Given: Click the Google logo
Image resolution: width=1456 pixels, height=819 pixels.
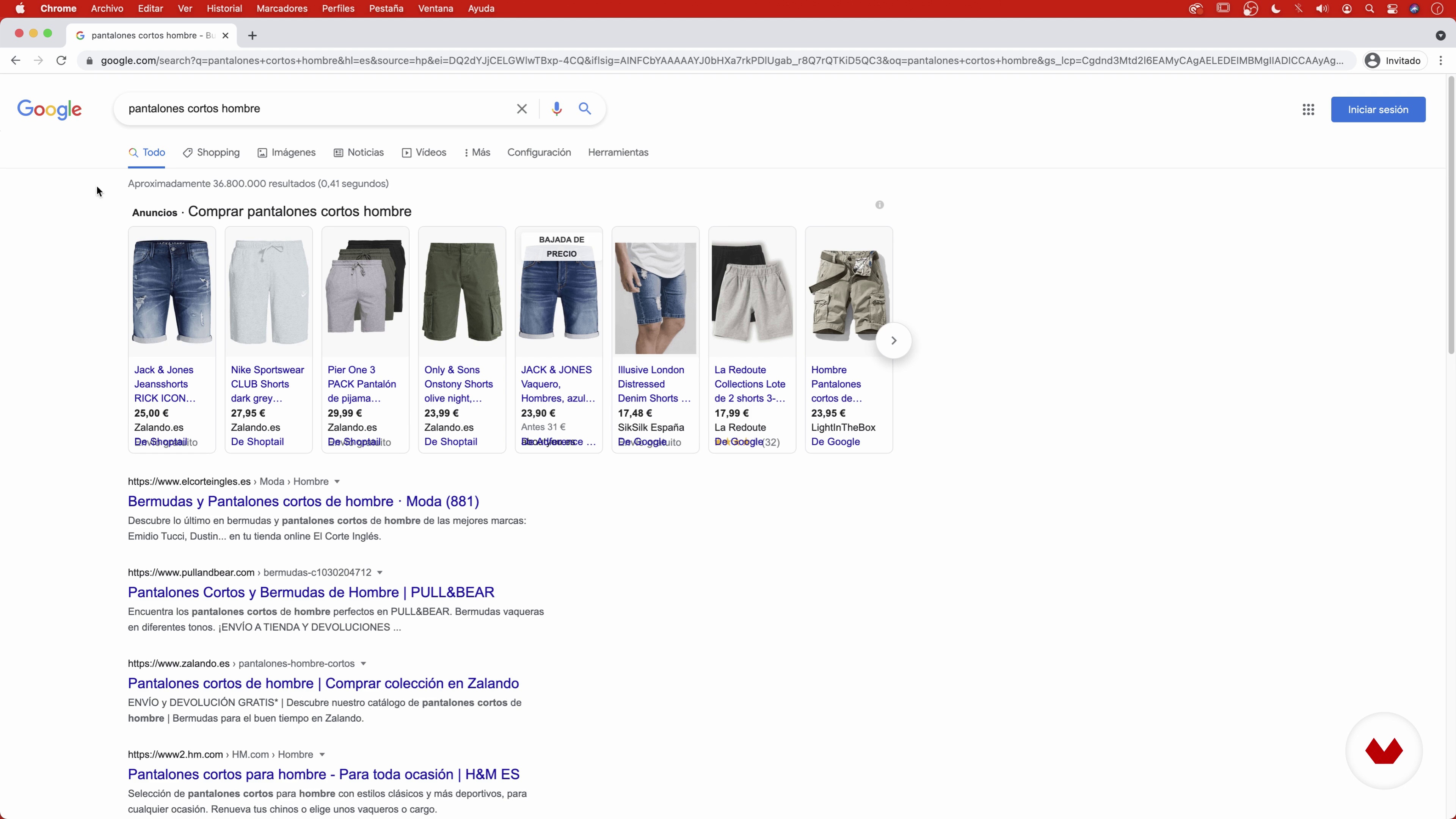Looking at the screenshot, I should click(49, 109).
